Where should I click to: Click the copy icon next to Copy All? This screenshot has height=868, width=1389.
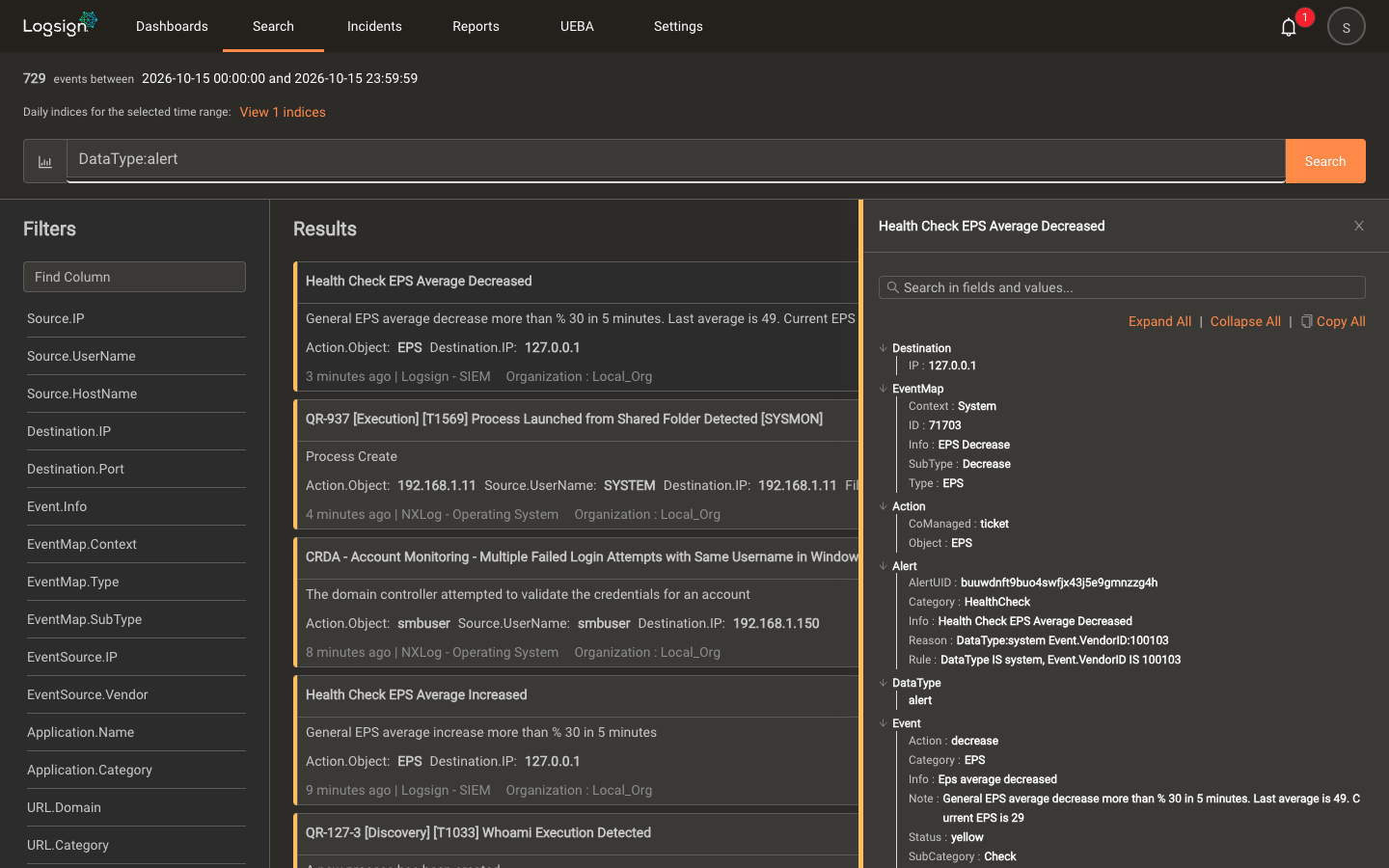click(x=1307, y=321)
